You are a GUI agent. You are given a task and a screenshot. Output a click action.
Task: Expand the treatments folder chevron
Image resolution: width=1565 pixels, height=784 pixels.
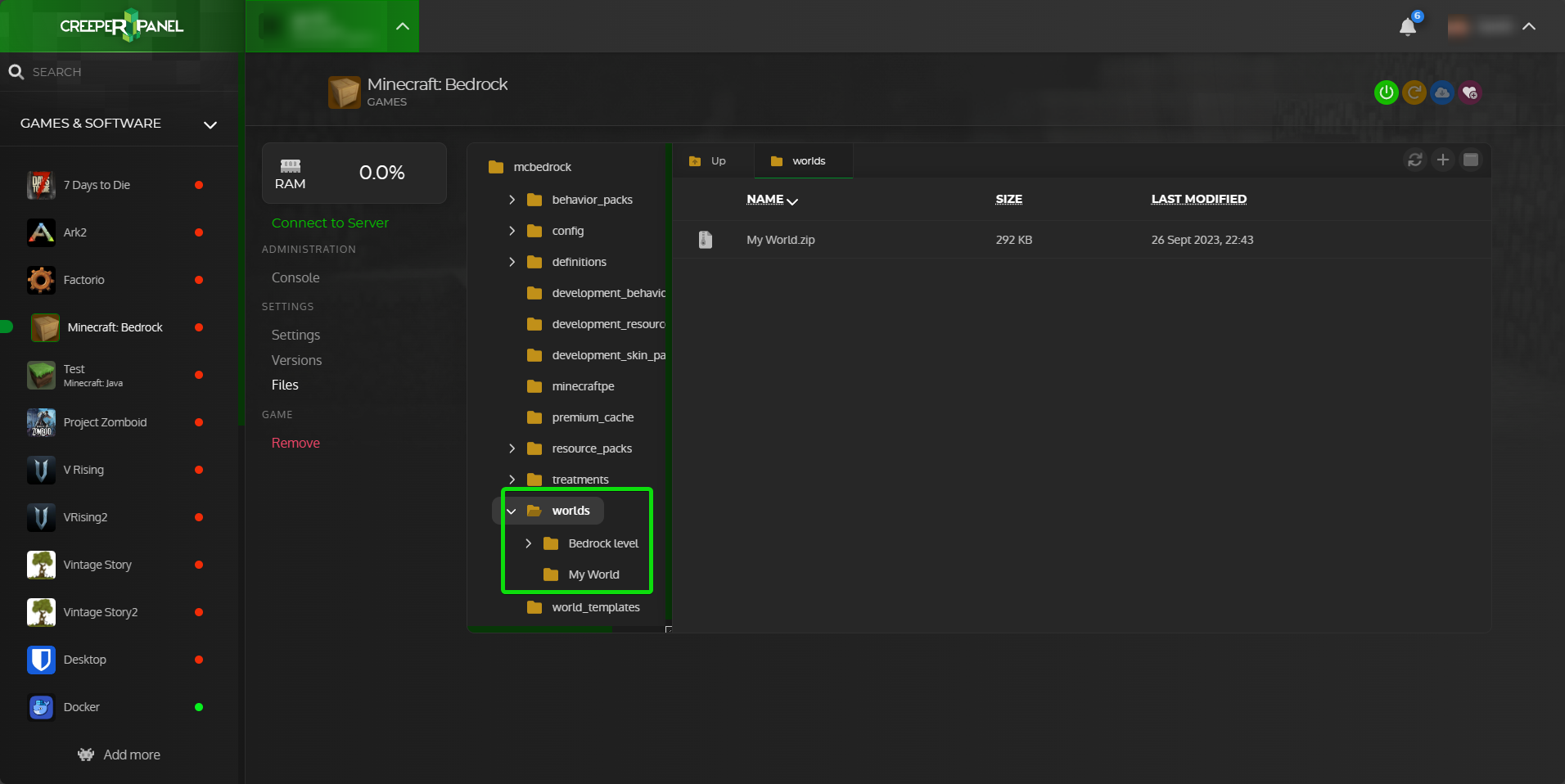click(512, 480)
